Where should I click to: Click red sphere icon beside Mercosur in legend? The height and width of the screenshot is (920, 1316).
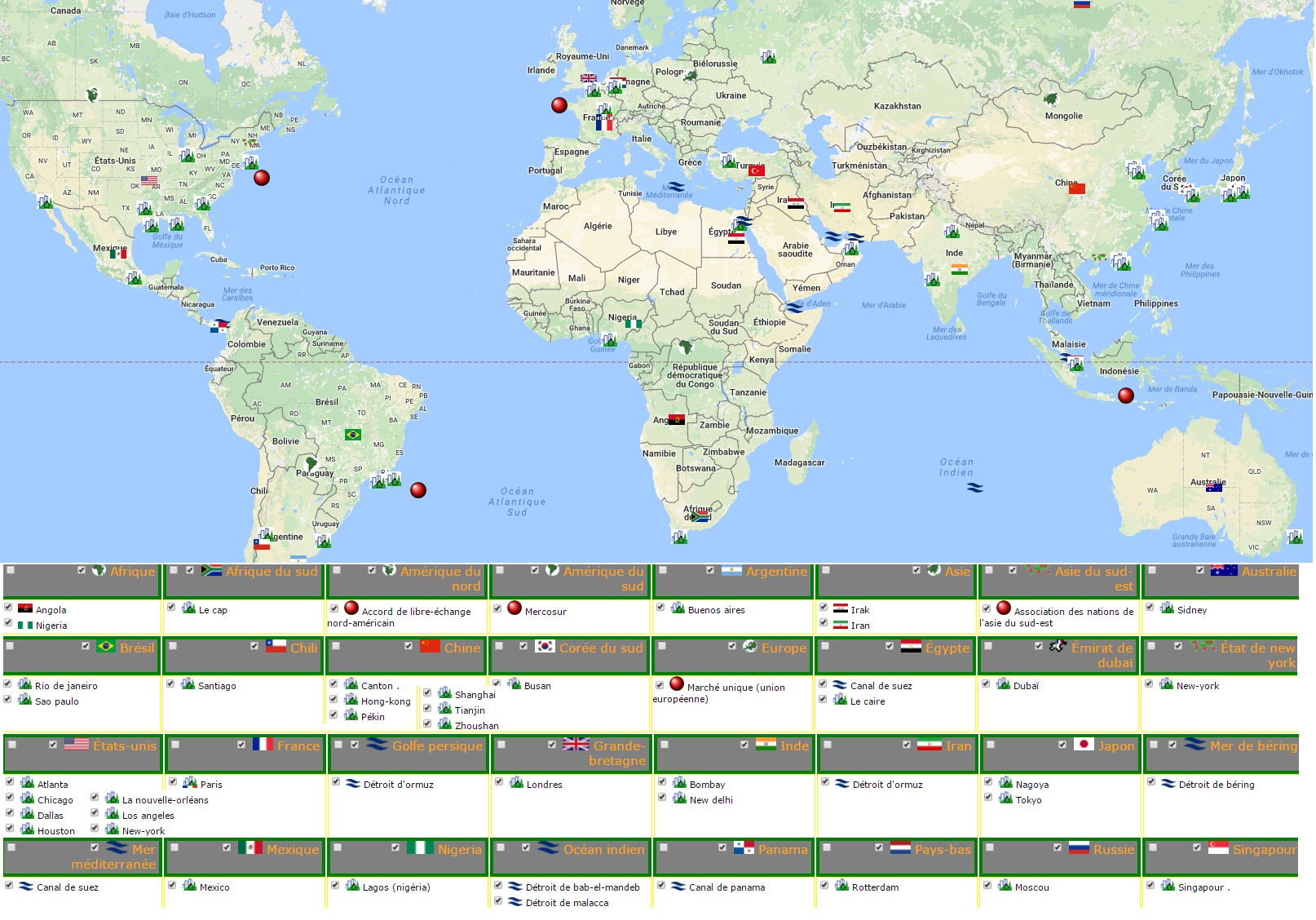pyautogui.click(x=514, y=608)
